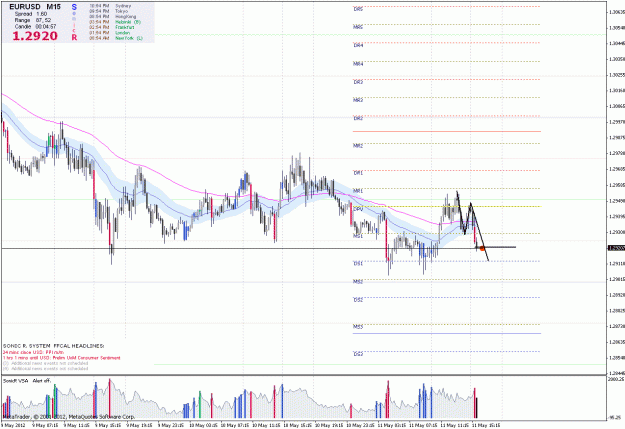Select the HongKong session clock row
The height and width of the screenshot is (429, 625).
click(x=113, y=17)
